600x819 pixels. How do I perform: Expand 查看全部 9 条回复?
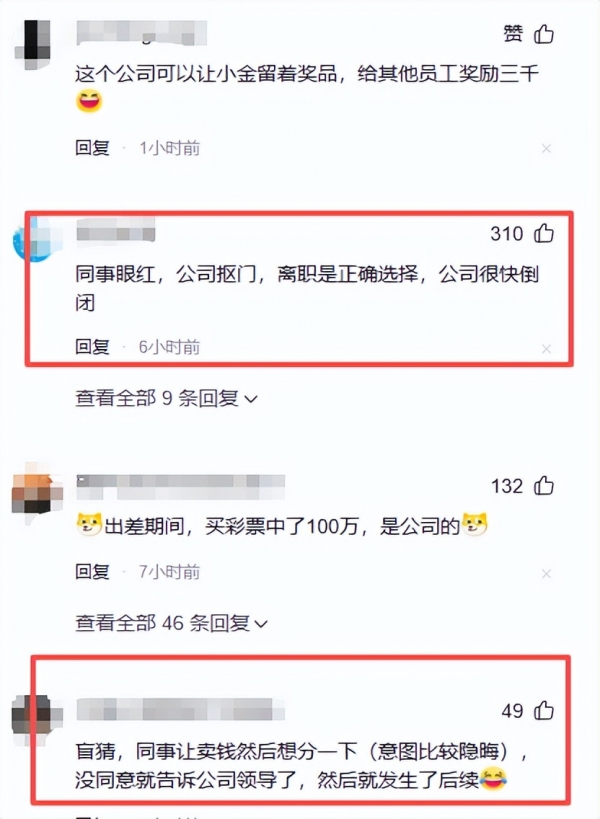click(167, 399)
